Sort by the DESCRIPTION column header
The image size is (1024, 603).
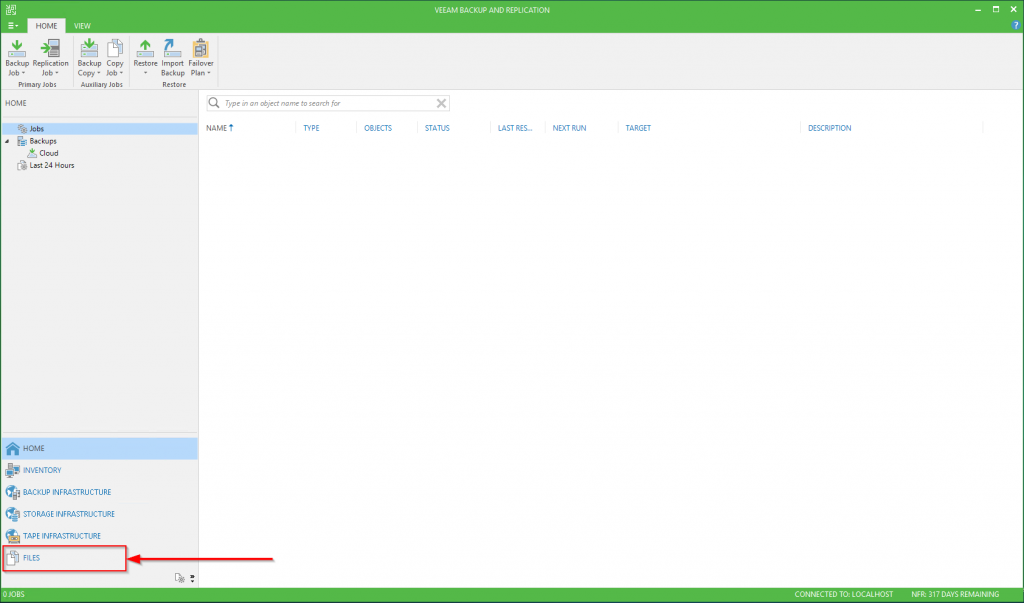[x=829, y=128]
